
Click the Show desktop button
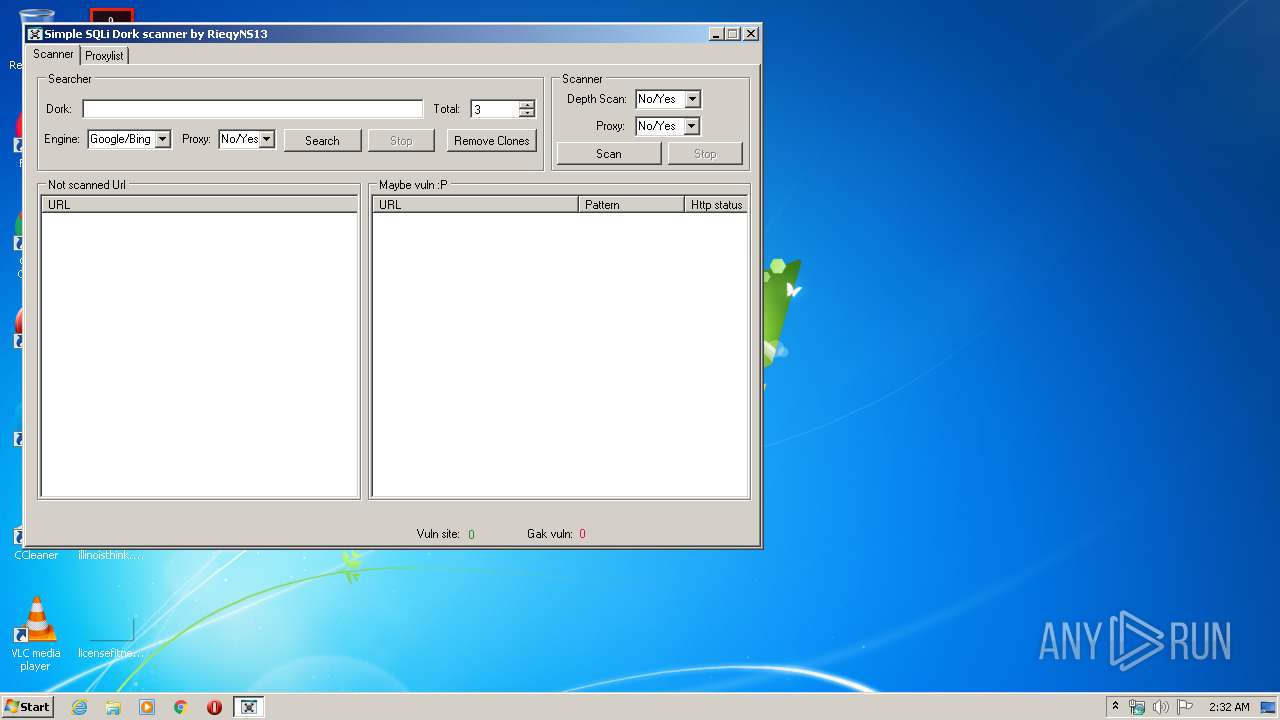tap(1270, 707)
